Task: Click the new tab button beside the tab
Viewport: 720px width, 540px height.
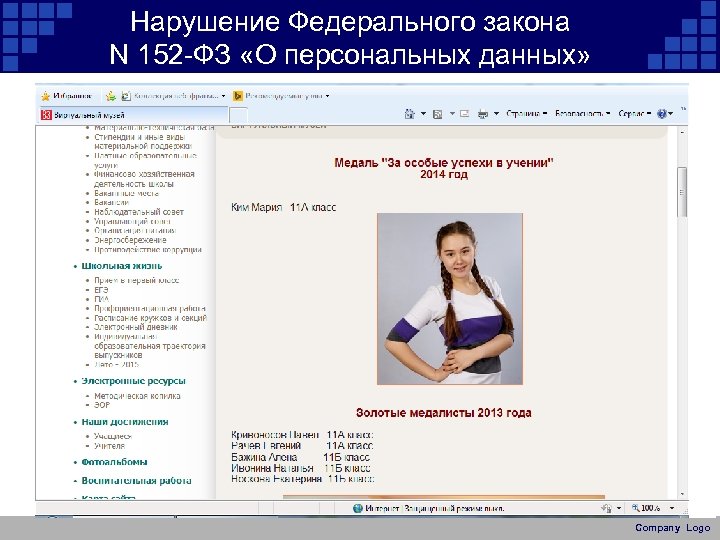Action: click(238, 115)
